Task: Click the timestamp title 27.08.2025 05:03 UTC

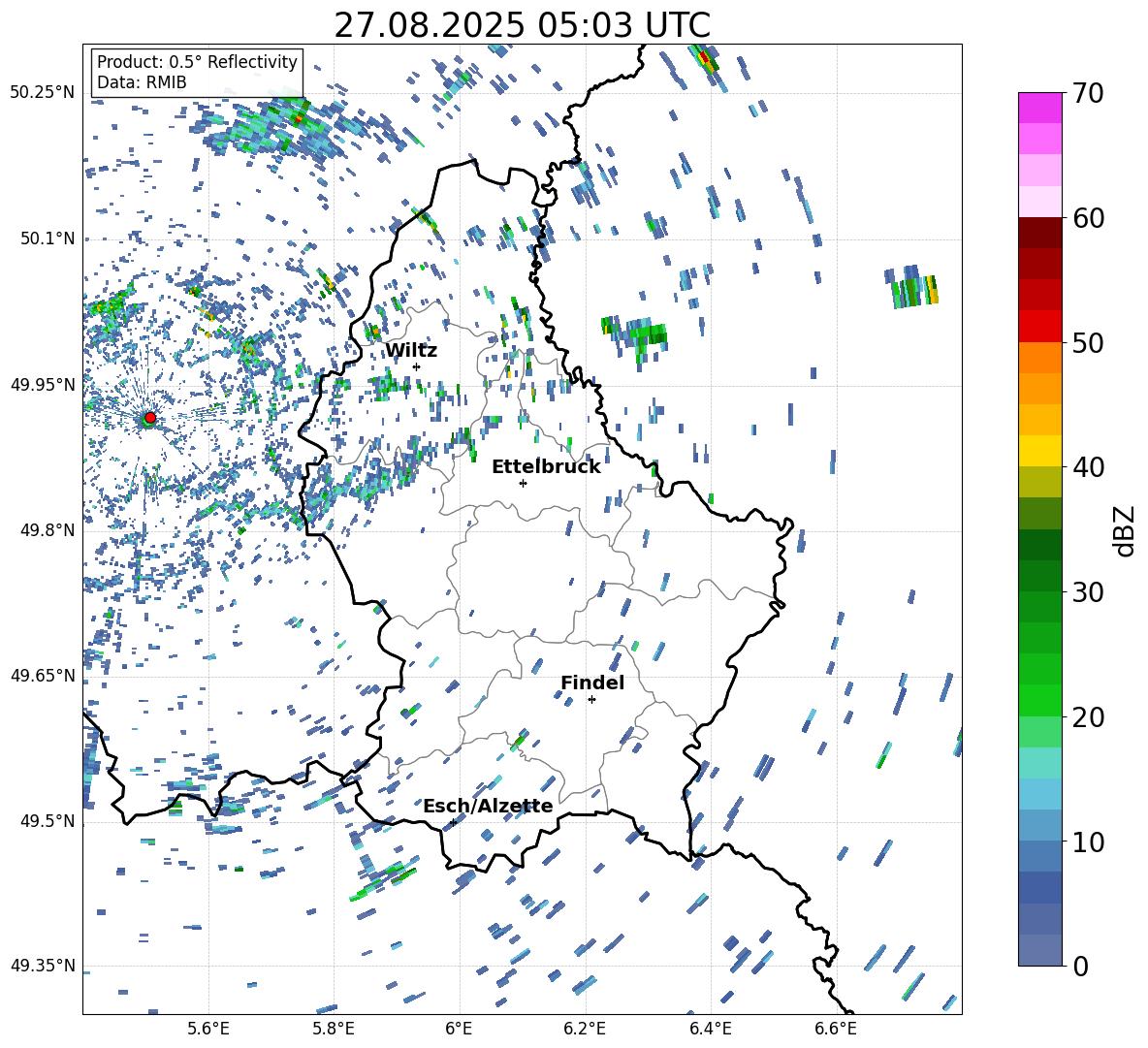Action: 522,25
